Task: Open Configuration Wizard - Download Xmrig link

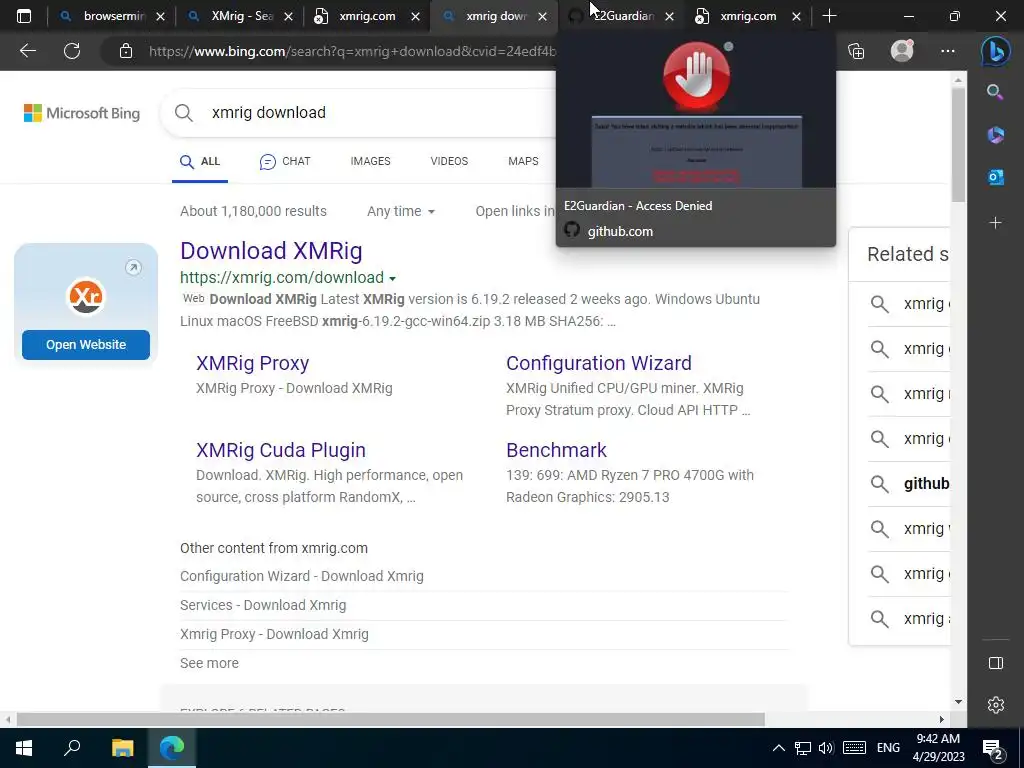Action: [x=302, y=576]
